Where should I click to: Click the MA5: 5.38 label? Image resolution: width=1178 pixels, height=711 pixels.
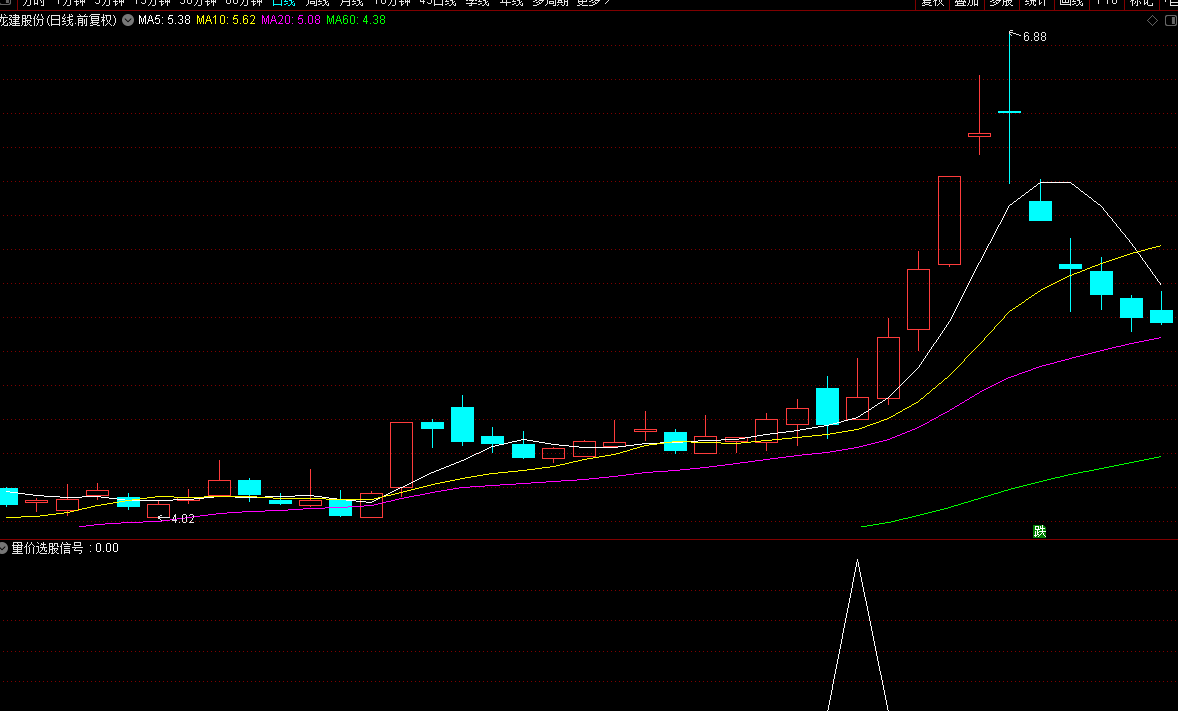pyautogui.click(x=164, y=20)
